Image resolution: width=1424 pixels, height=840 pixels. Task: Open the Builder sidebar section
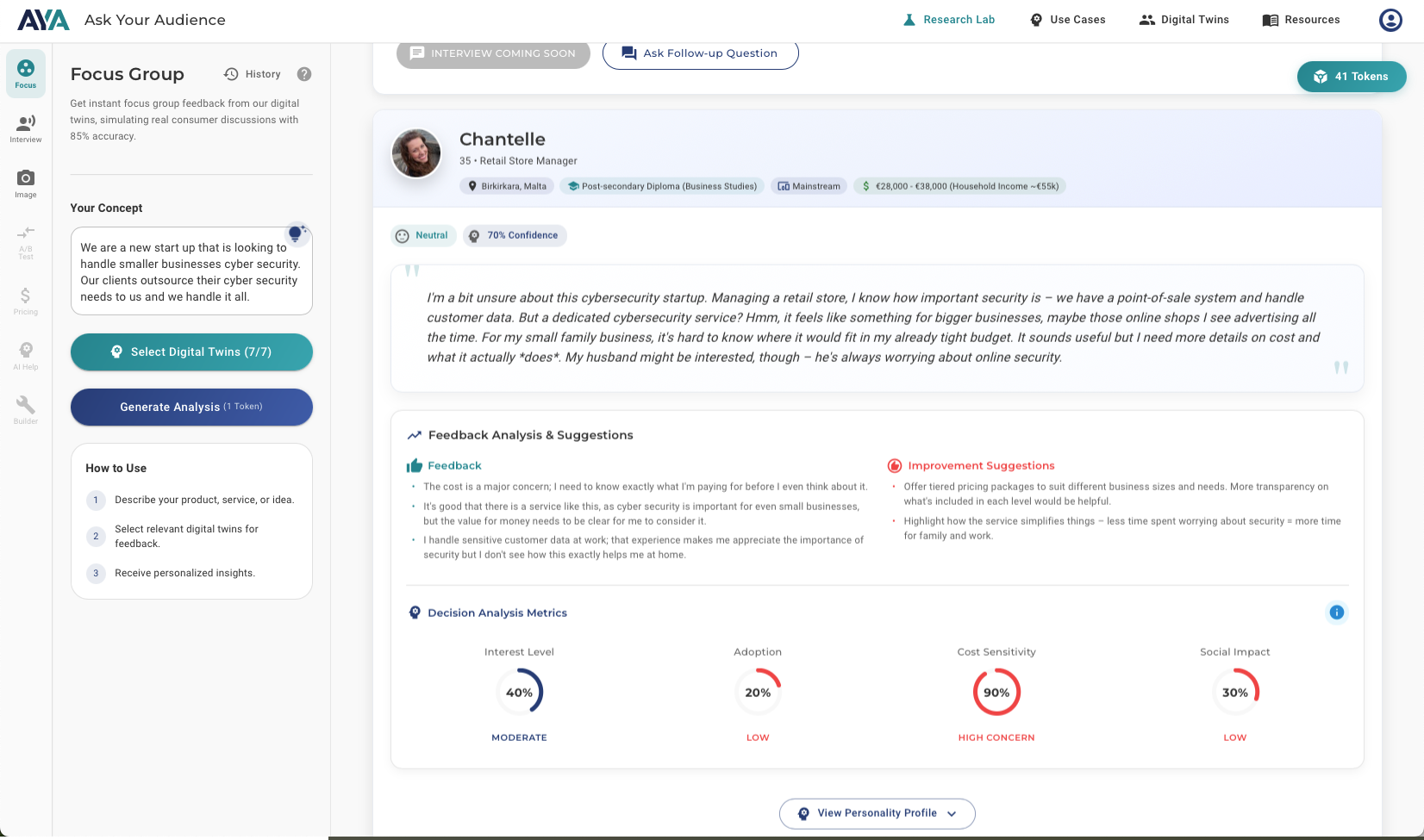point(26,409)
